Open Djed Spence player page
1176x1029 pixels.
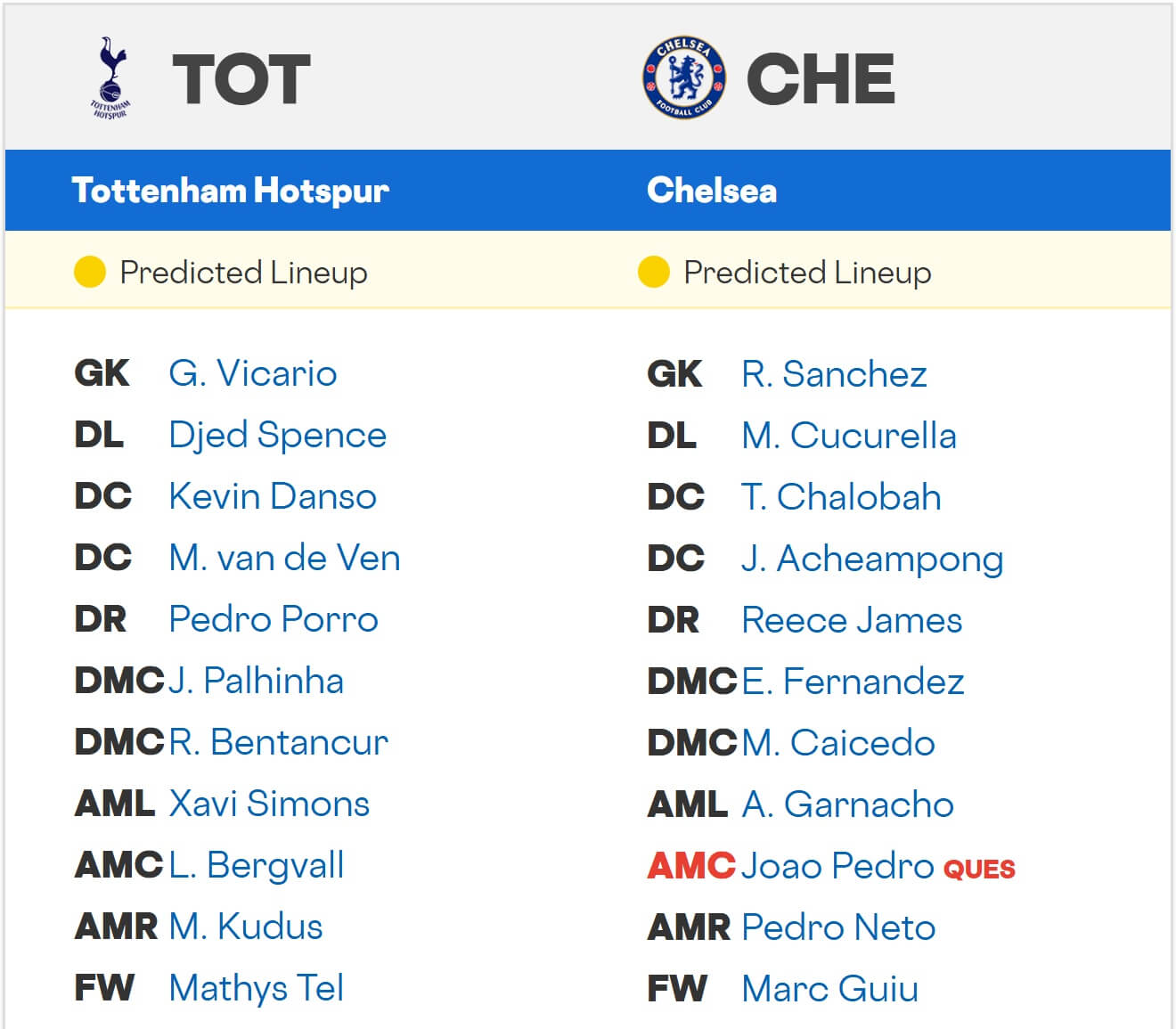click(277, 435)
